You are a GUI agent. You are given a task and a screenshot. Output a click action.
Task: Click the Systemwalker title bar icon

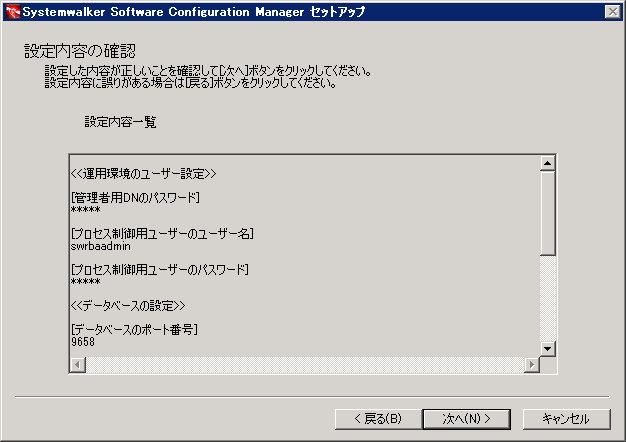(x=13, y=12)
